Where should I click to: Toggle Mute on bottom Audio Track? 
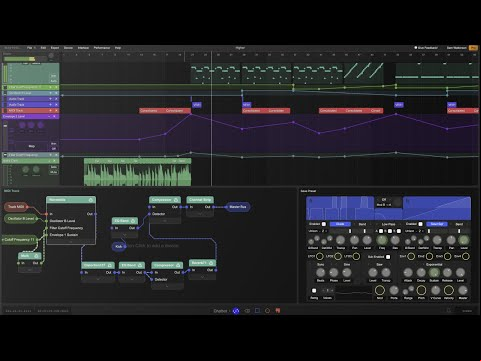(53, 172)
